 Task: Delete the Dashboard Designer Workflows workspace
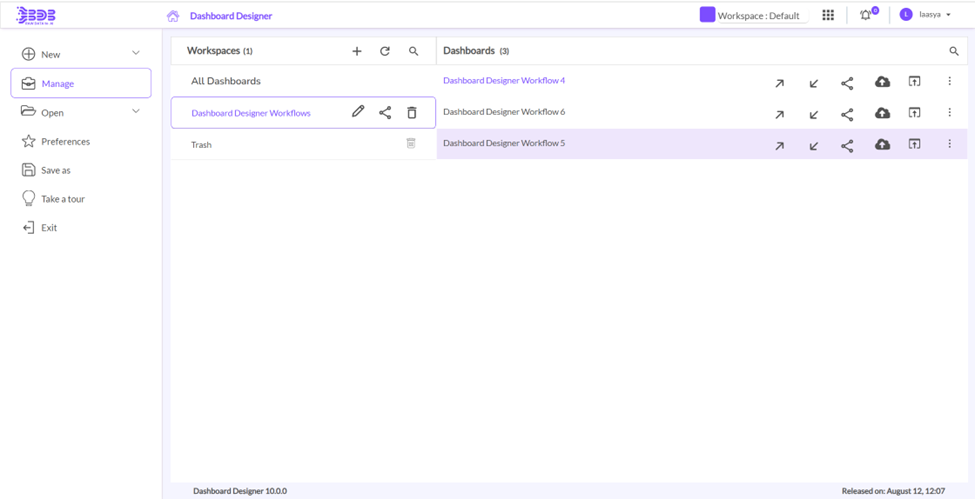[412, 113]
